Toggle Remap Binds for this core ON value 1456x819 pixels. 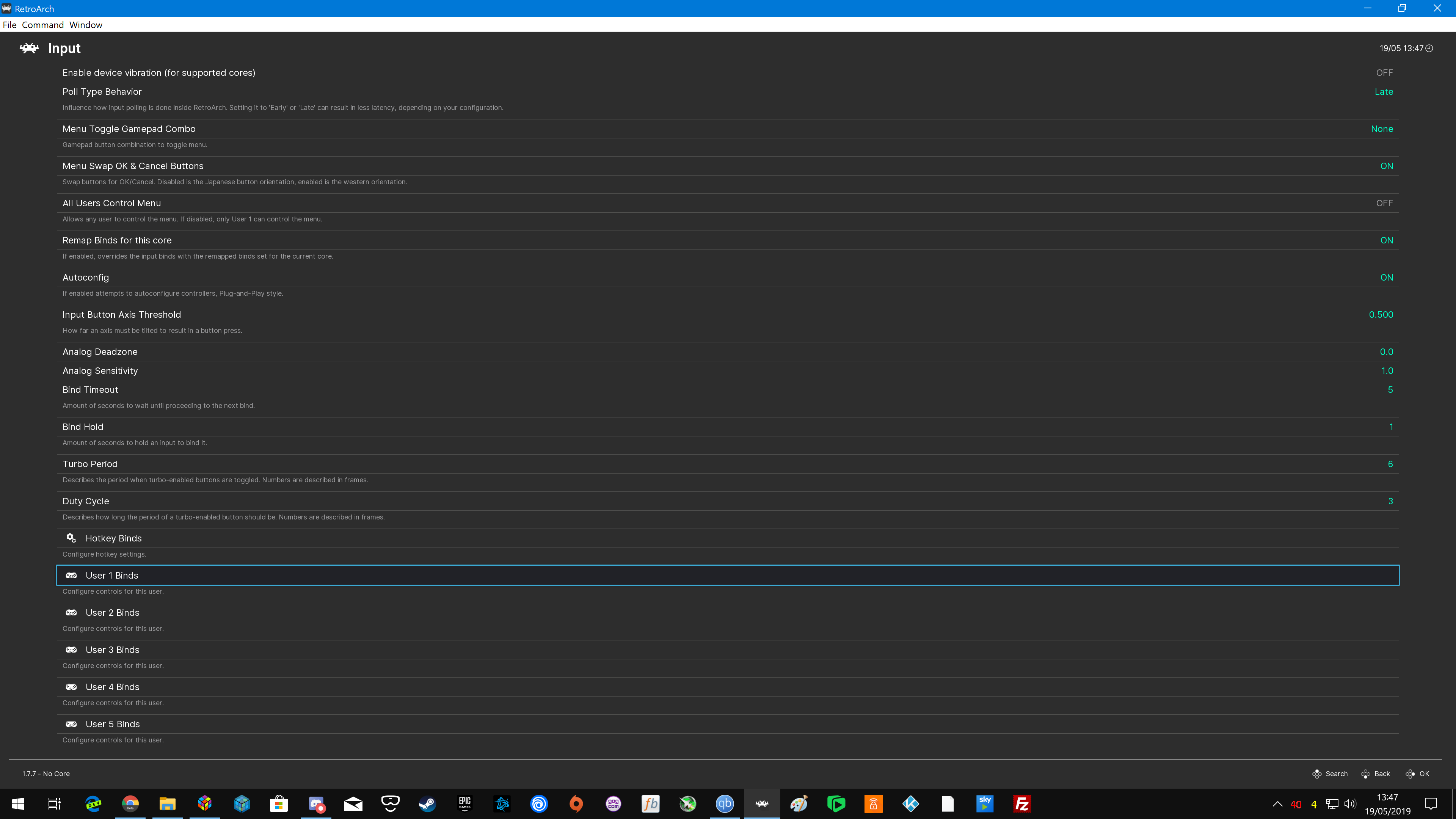click(x=1387, y=240)
